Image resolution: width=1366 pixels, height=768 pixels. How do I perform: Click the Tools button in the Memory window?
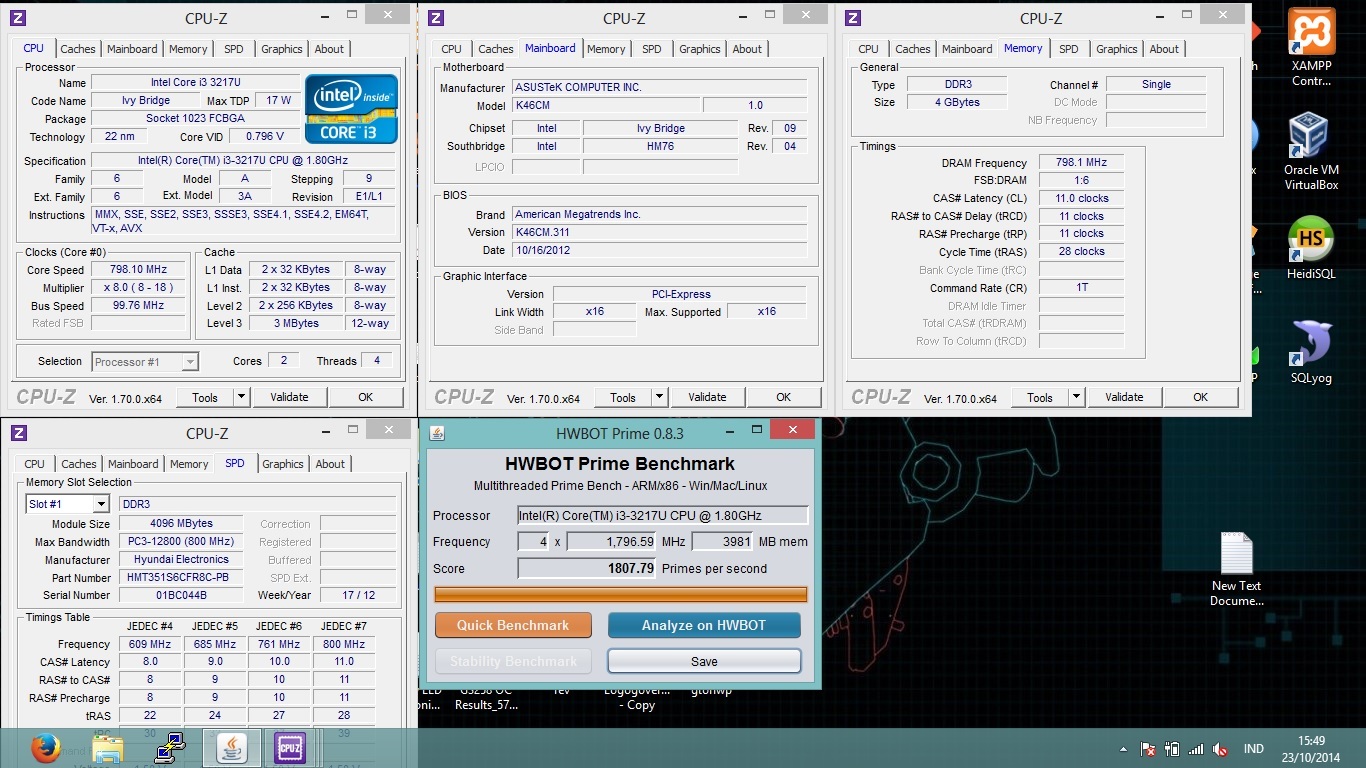click(x=1040, y=397)
